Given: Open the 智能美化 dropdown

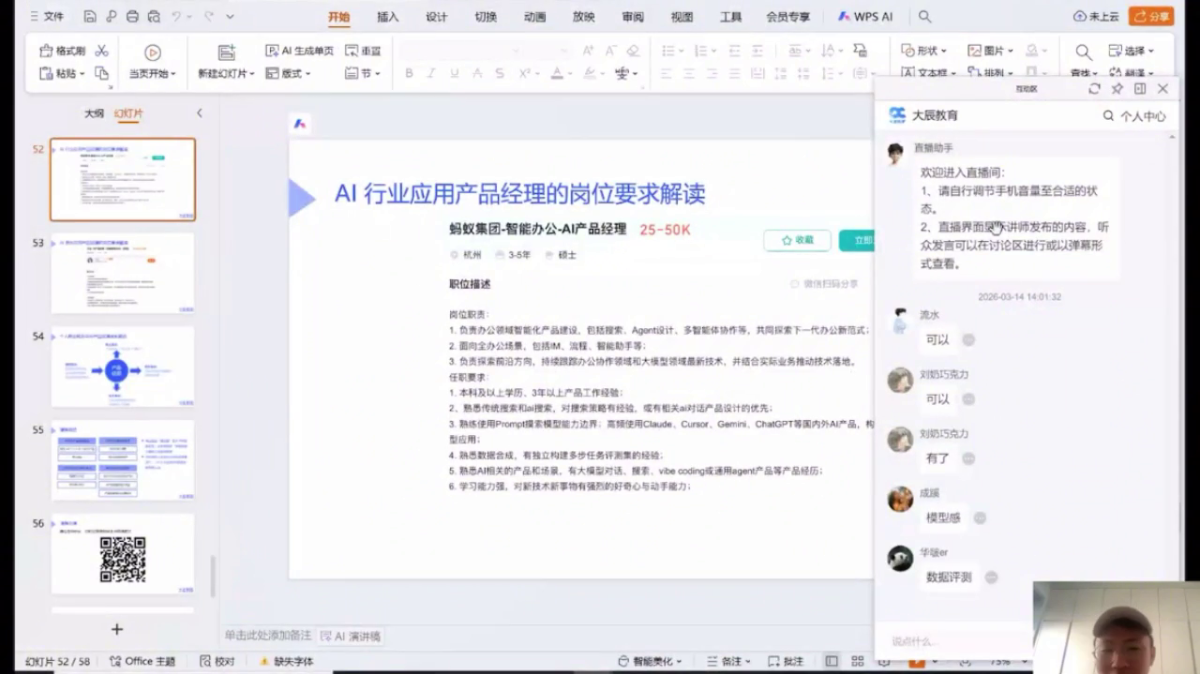Looking at the screenshot, I should click(650, 661).
